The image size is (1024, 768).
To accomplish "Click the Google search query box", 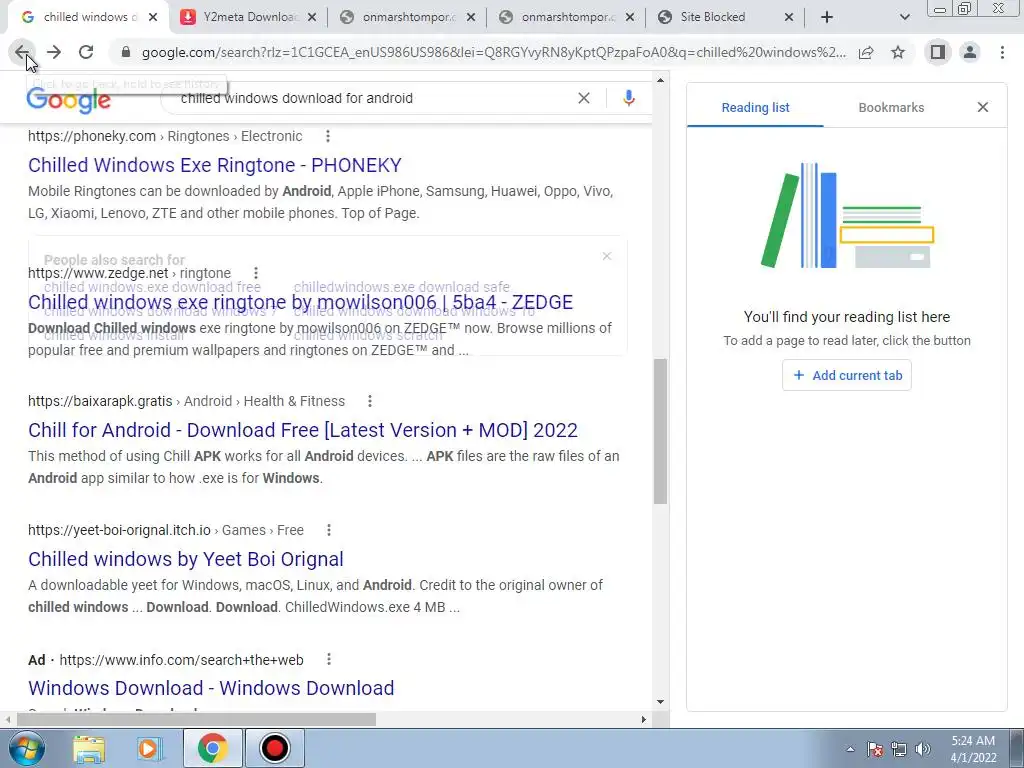I will [x=372, y=98].
